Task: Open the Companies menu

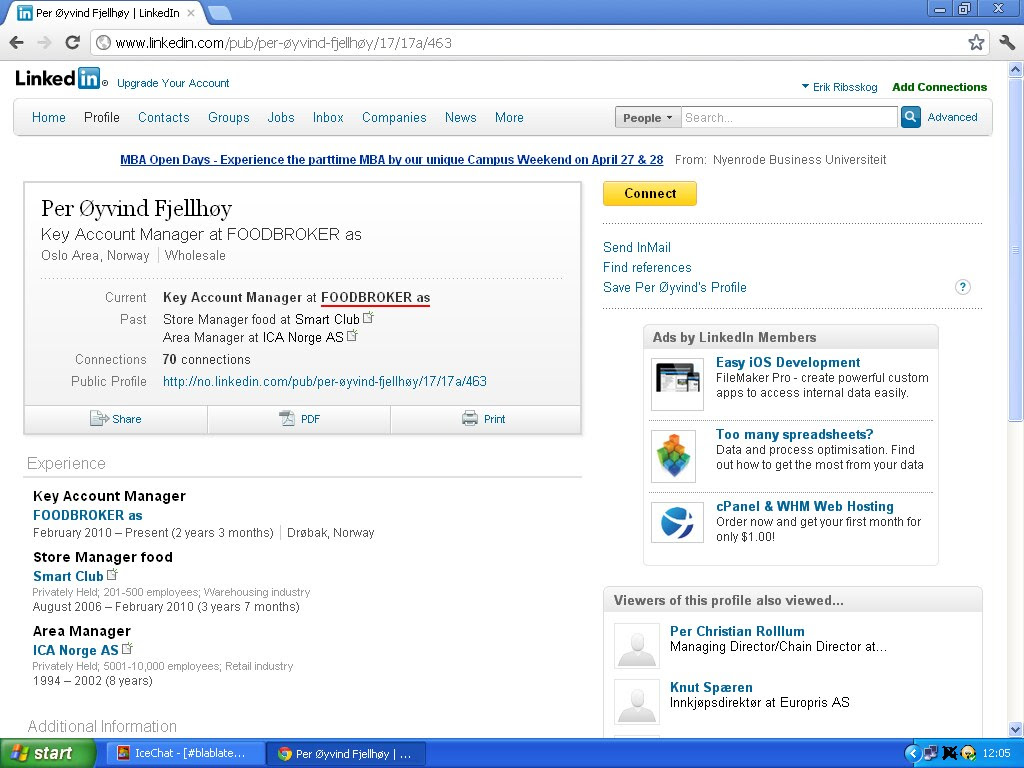Action: 394,118
